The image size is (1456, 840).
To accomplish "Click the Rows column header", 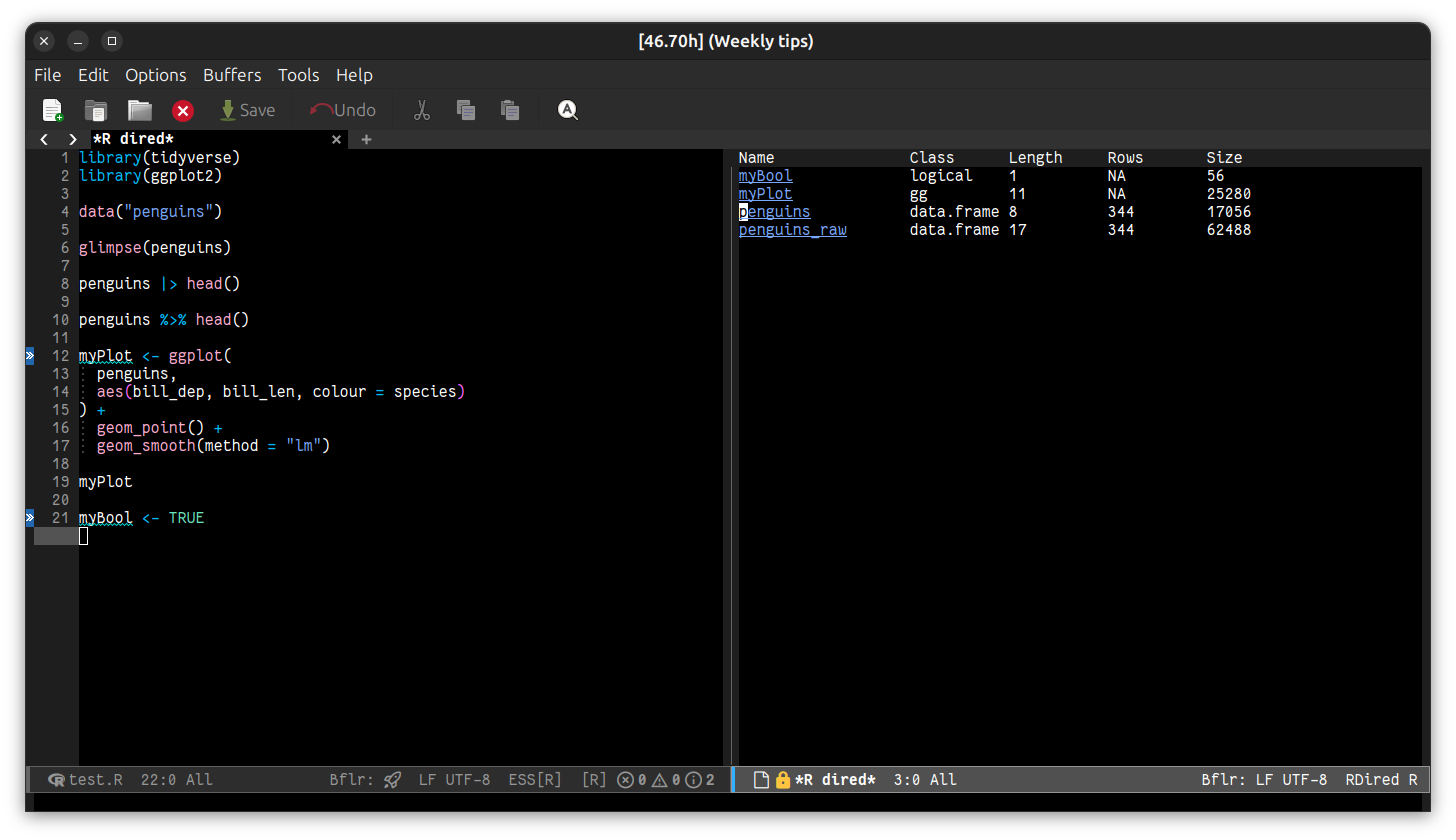I will pyautogui.click(x=1125, y=158).
